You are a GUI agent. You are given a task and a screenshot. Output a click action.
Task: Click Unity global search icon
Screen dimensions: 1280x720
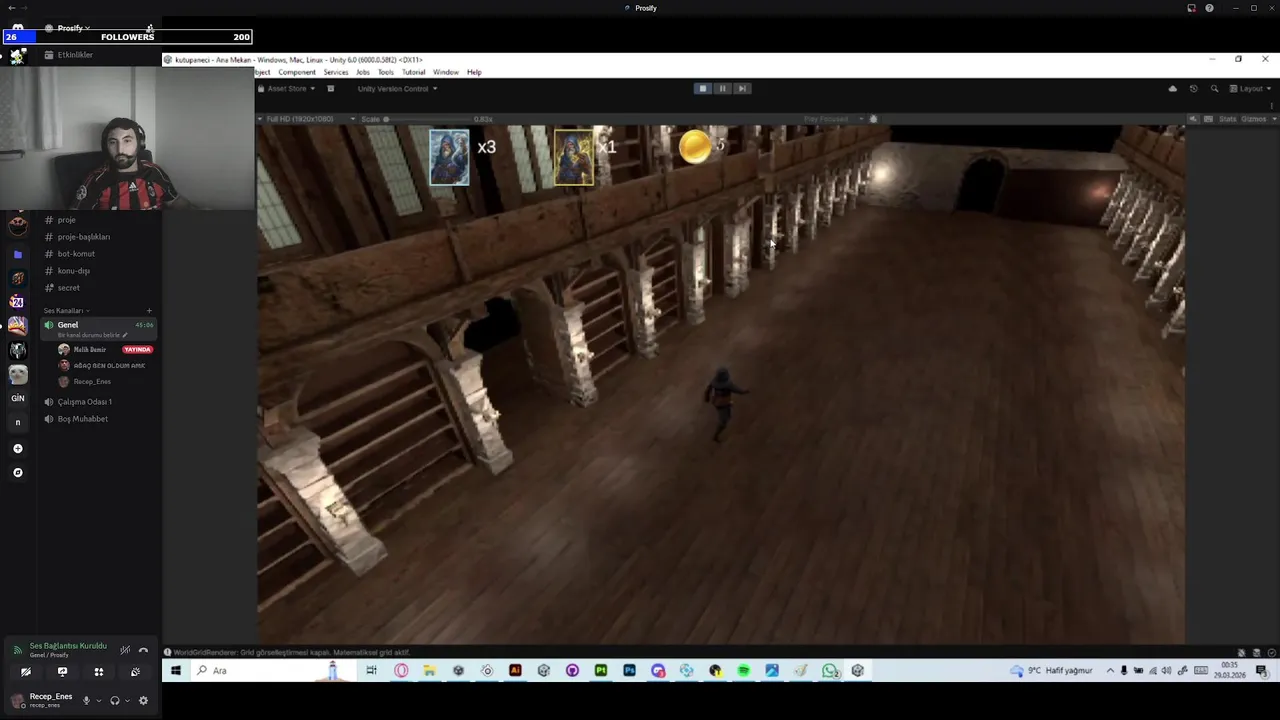1214,89
